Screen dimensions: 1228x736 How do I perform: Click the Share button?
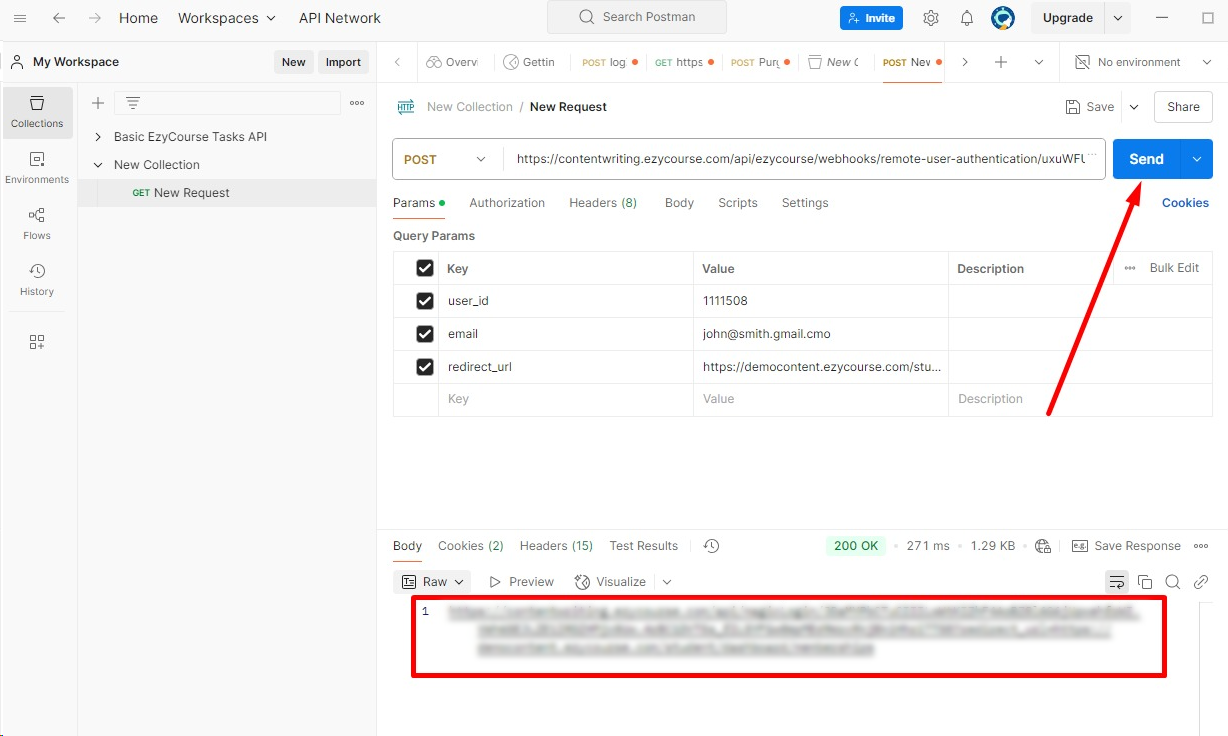point(1183,107)
